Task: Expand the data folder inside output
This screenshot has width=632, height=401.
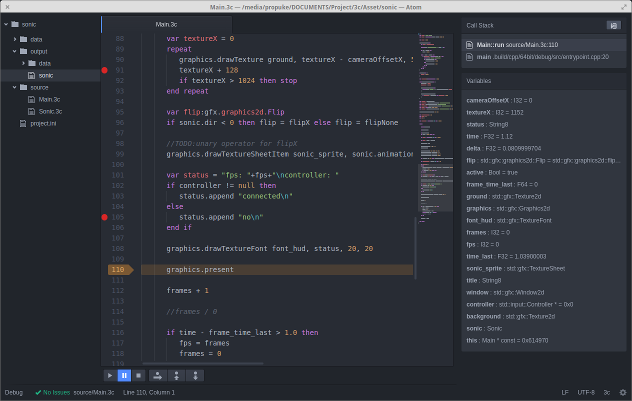Action: (x=23, y=64)
